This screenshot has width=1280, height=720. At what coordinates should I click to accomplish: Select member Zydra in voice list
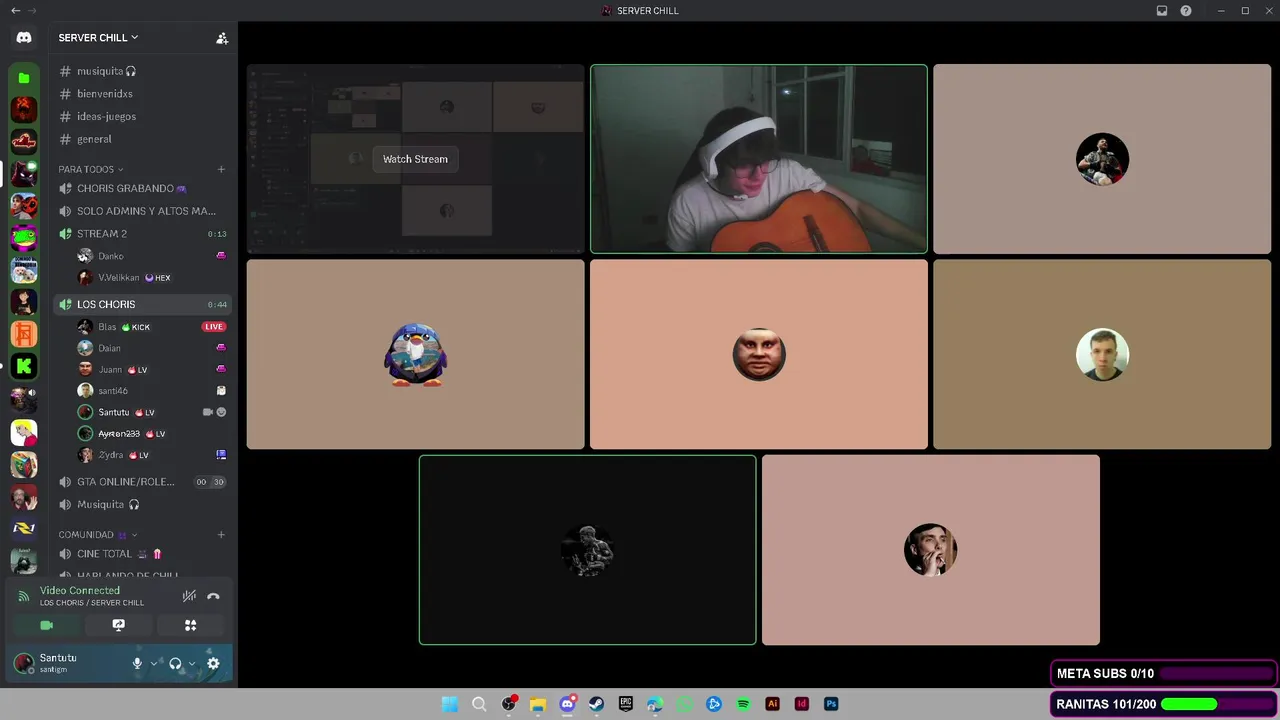[152, 455]
